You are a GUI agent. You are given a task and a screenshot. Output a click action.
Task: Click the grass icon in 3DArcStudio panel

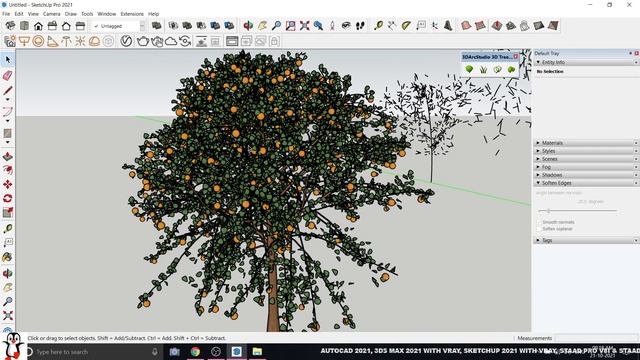click(x=483, y=69)
